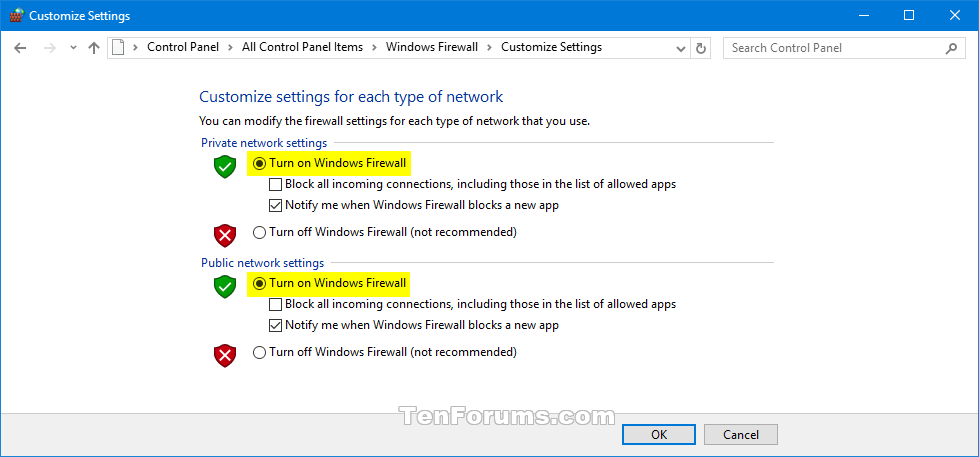Image resolution: width=979 pixels, height=457 pixels.
Task: Select Turn on Windows Firewall for public network
Action: tap(330, 283)
